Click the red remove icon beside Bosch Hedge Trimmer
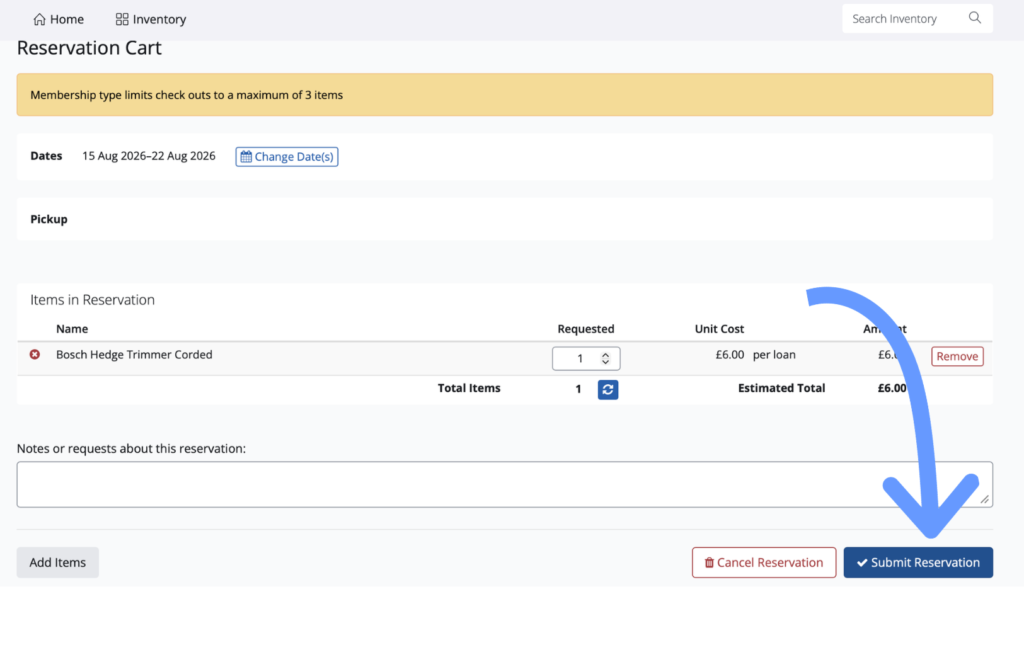 tap(35, 354)
